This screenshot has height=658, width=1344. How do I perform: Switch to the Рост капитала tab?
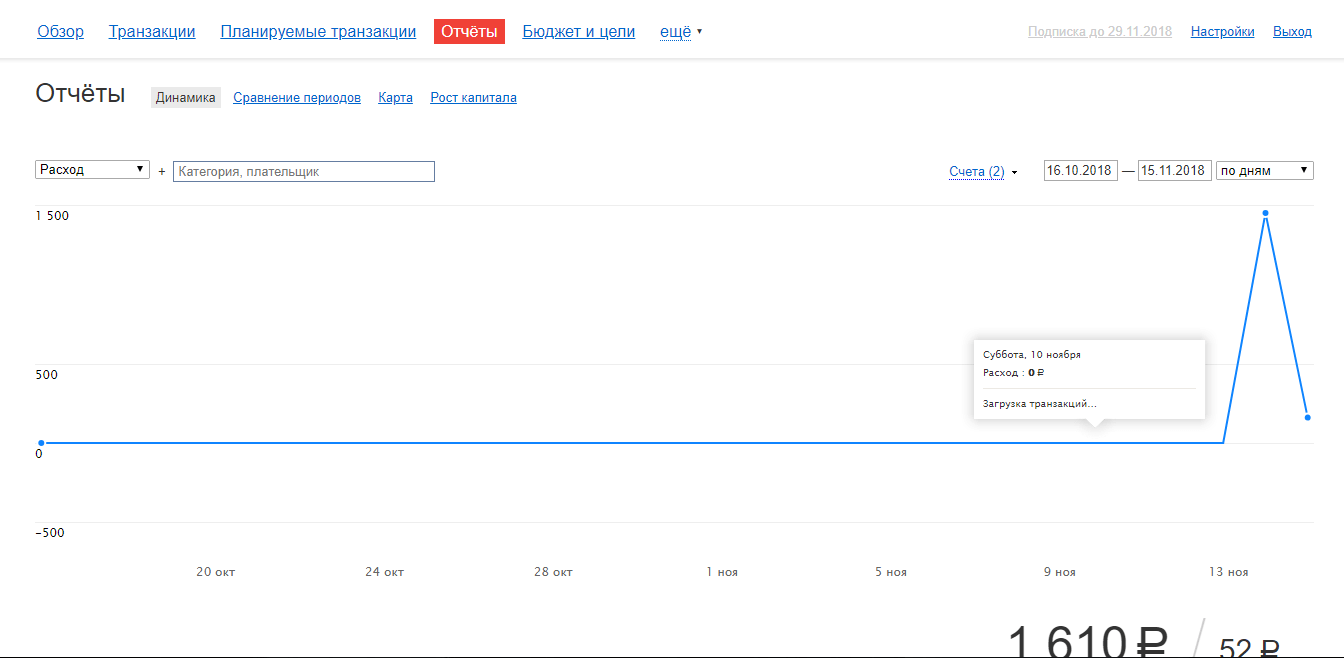pos(473,98)
